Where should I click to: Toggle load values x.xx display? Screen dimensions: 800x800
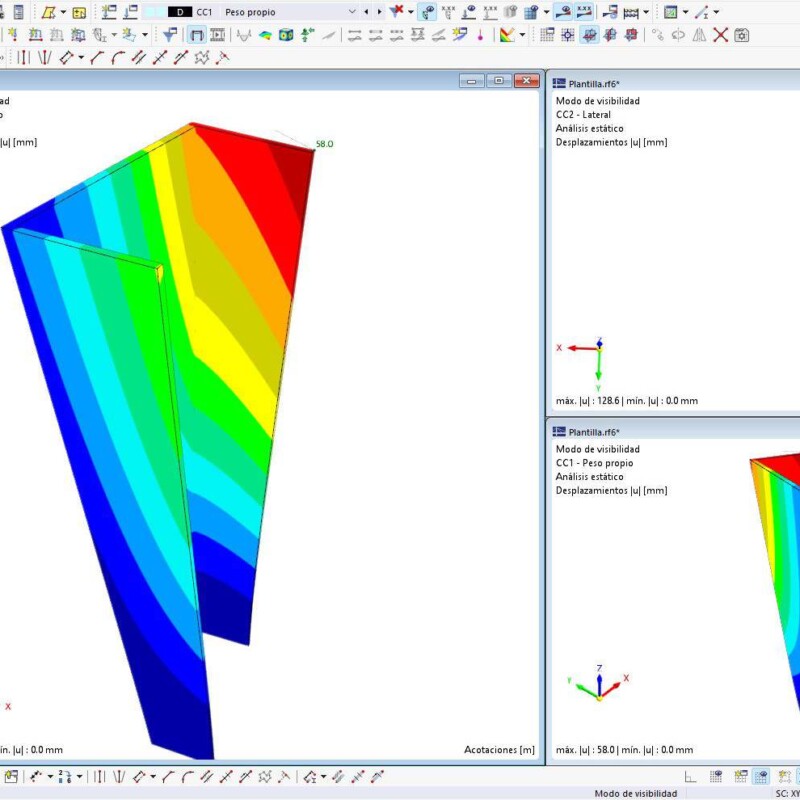click(490, 12)
